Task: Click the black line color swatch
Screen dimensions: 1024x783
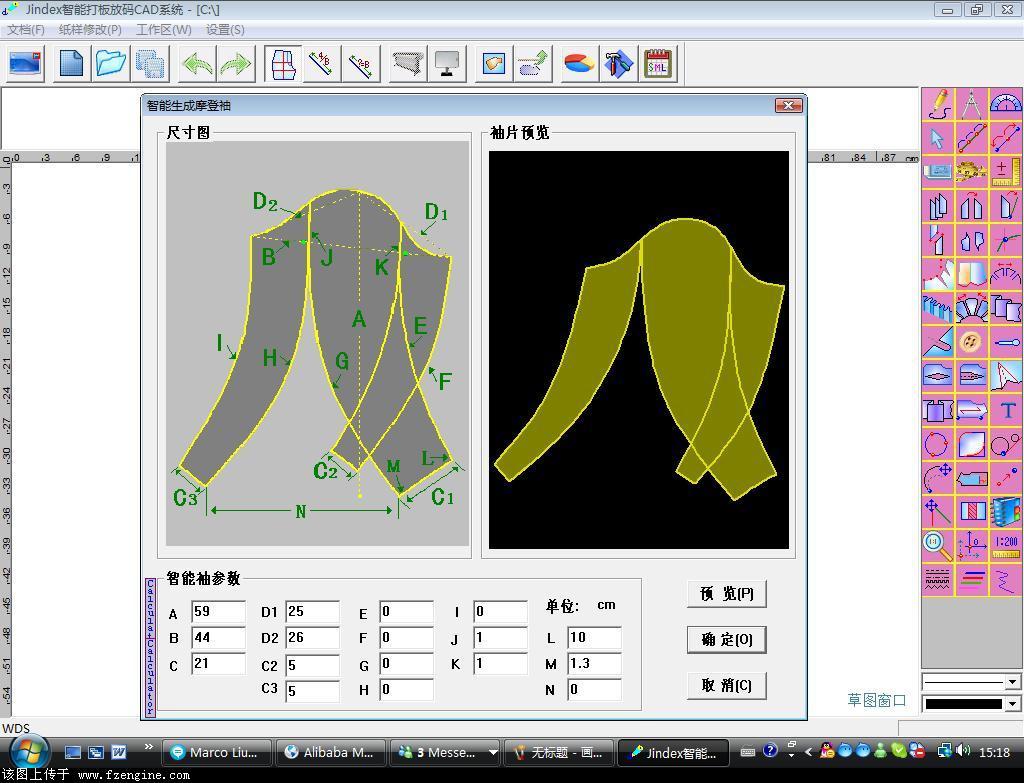Action: pyautogui.click(x=963, y=703)
